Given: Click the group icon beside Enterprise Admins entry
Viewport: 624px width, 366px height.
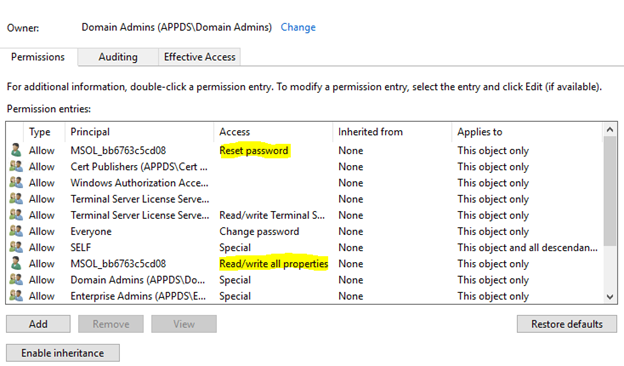Looking at the screenshot, I should click(x=16, y=296).
